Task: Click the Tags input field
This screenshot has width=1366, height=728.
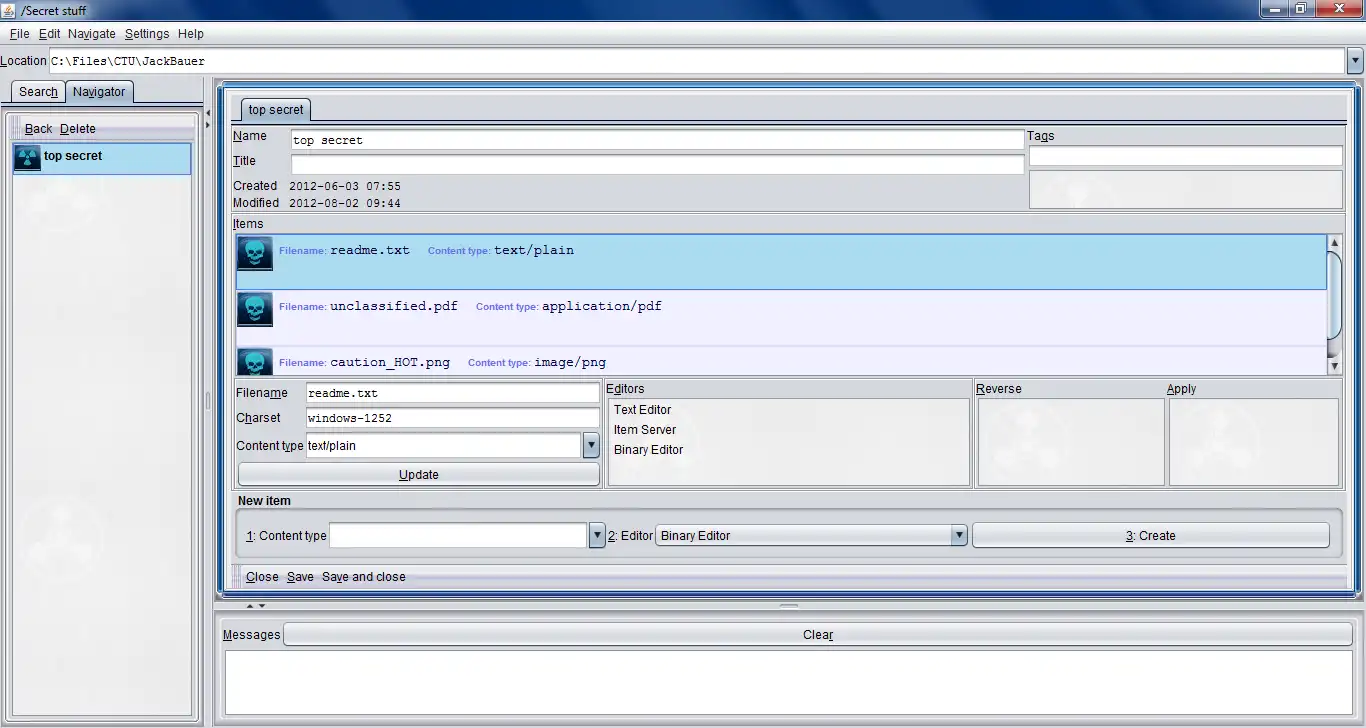Action: click(1185, 156)
